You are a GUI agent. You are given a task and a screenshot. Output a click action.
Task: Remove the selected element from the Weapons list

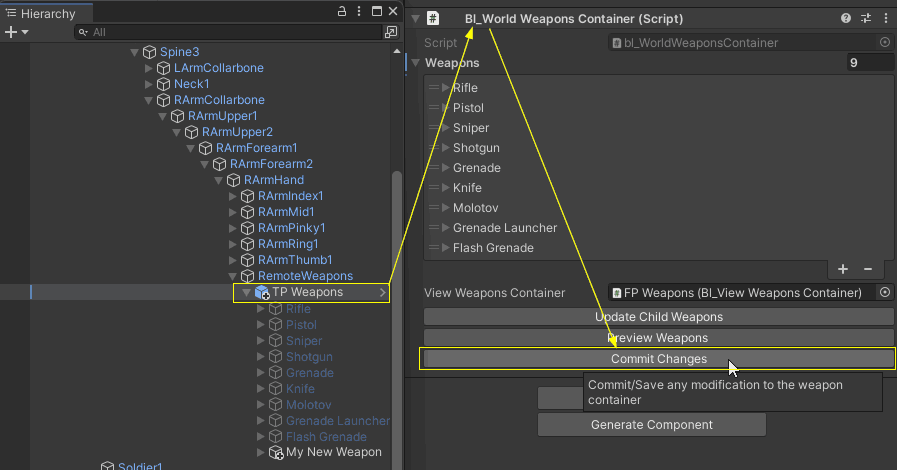tap(867, 269)
